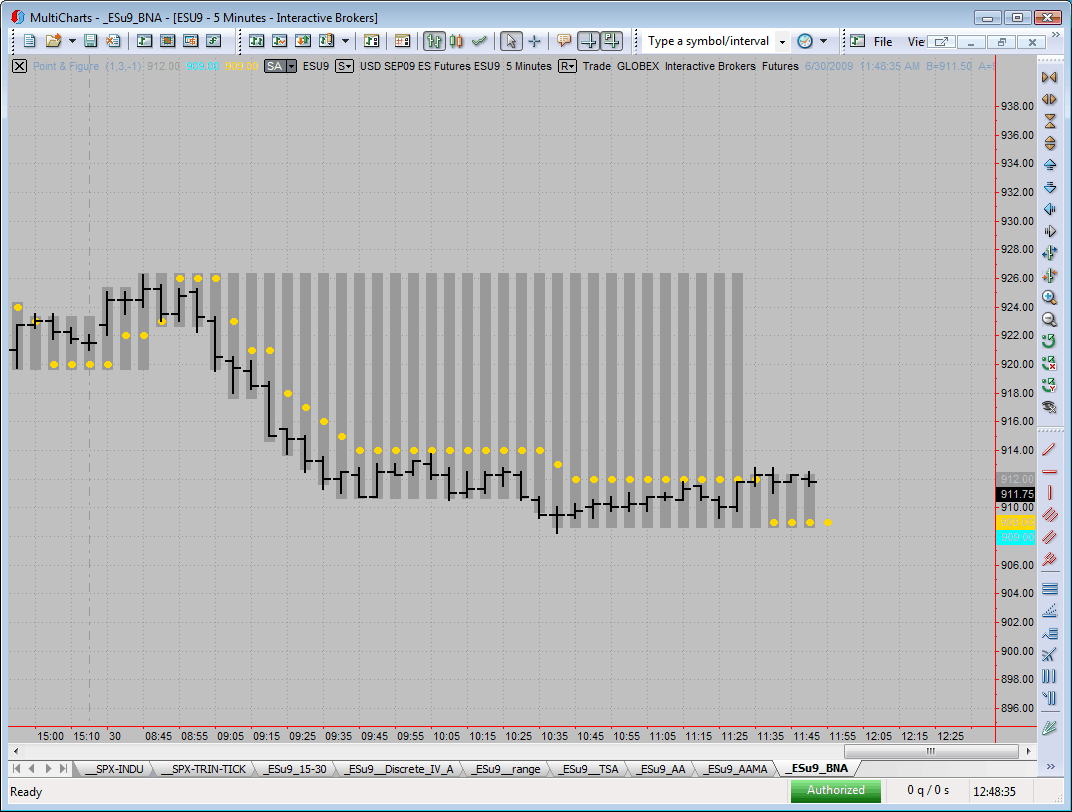Select the Andrews pitchfork tool
Viewport: 1072px width, 812px height.
click(x=1049, y=560)
